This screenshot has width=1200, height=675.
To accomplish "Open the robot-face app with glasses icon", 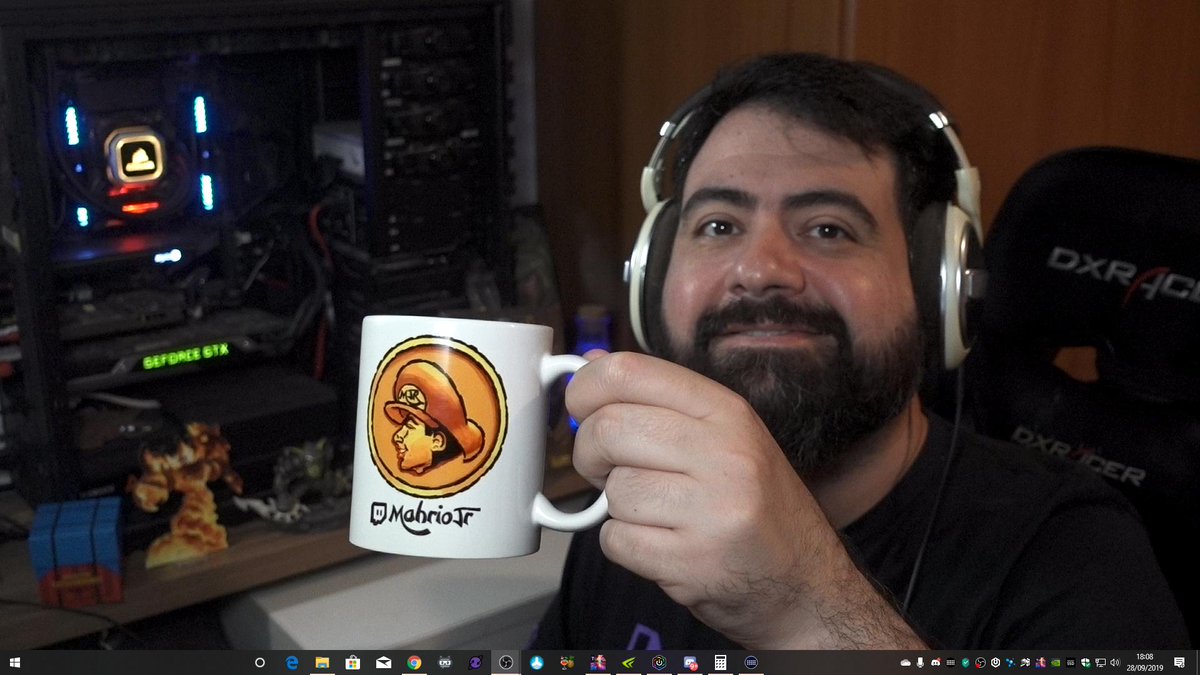I will tap(444, 662).
